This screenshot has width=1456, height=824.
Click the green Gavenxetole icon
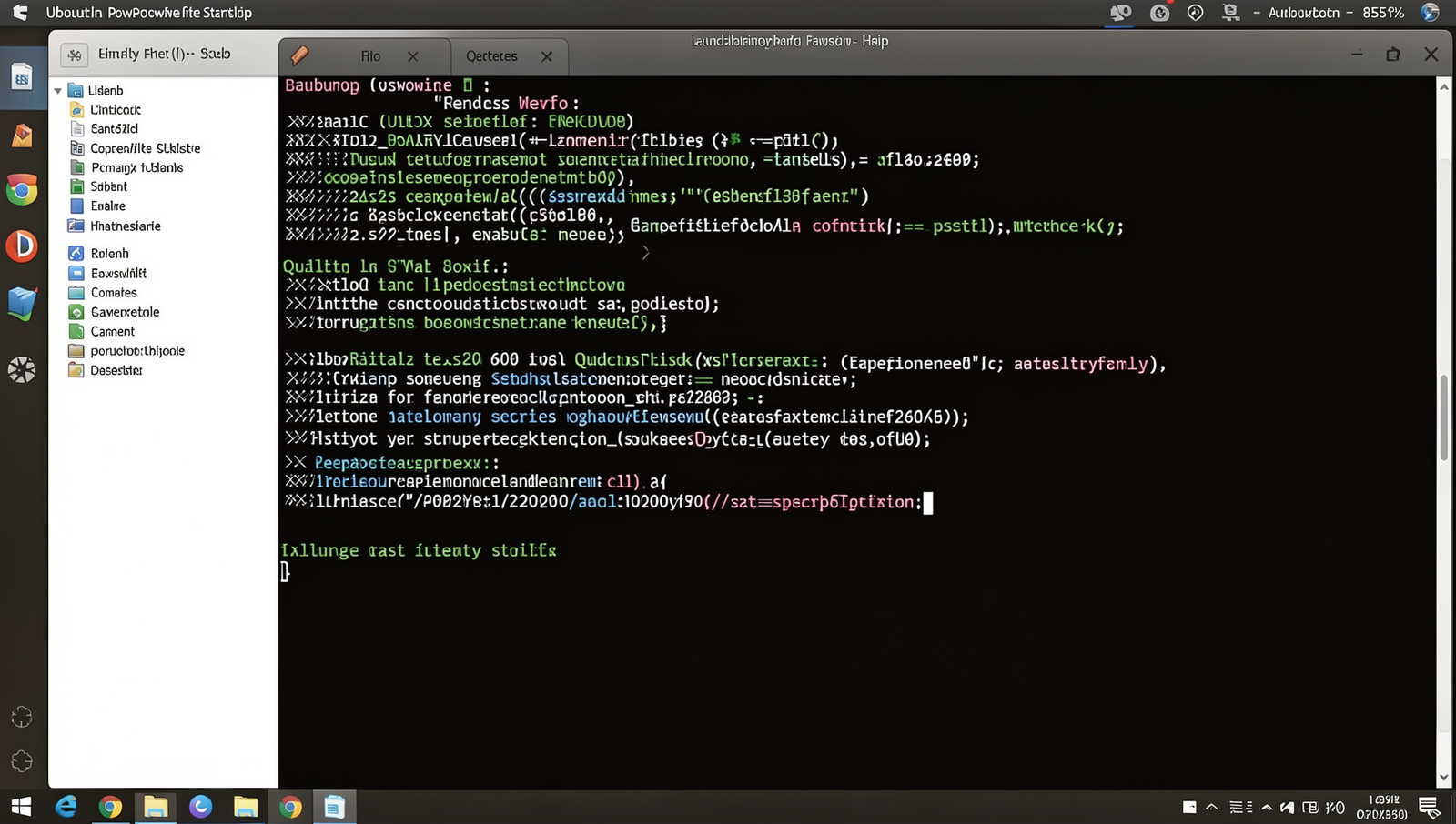[x=76, y=312]
